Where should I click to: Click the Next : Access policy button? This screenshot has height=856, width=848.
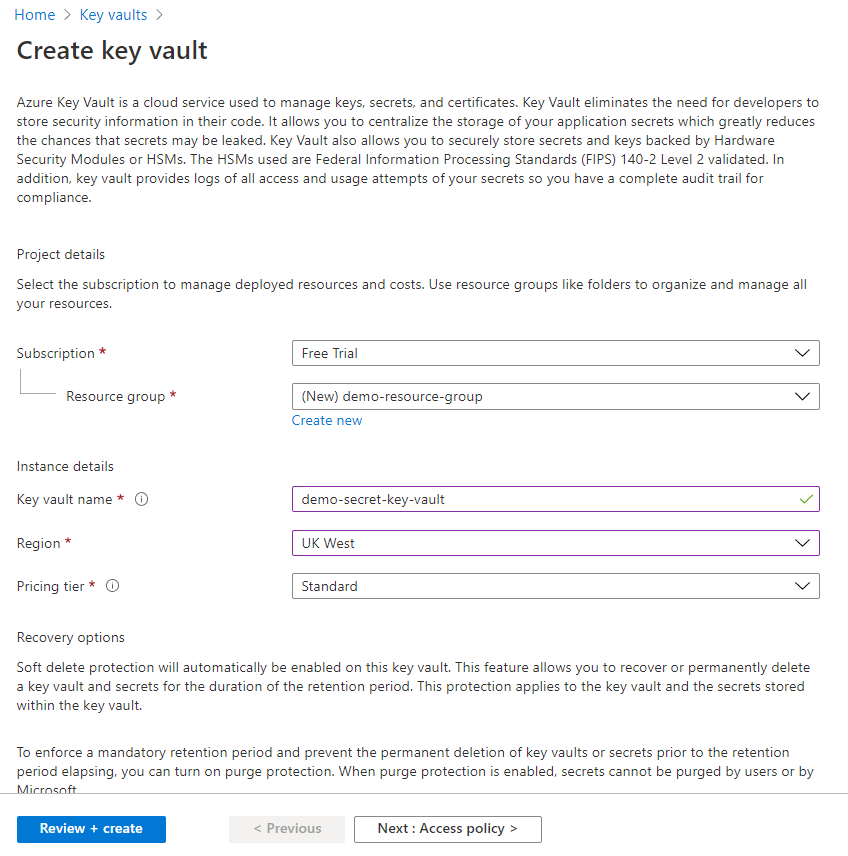point(447,829)
